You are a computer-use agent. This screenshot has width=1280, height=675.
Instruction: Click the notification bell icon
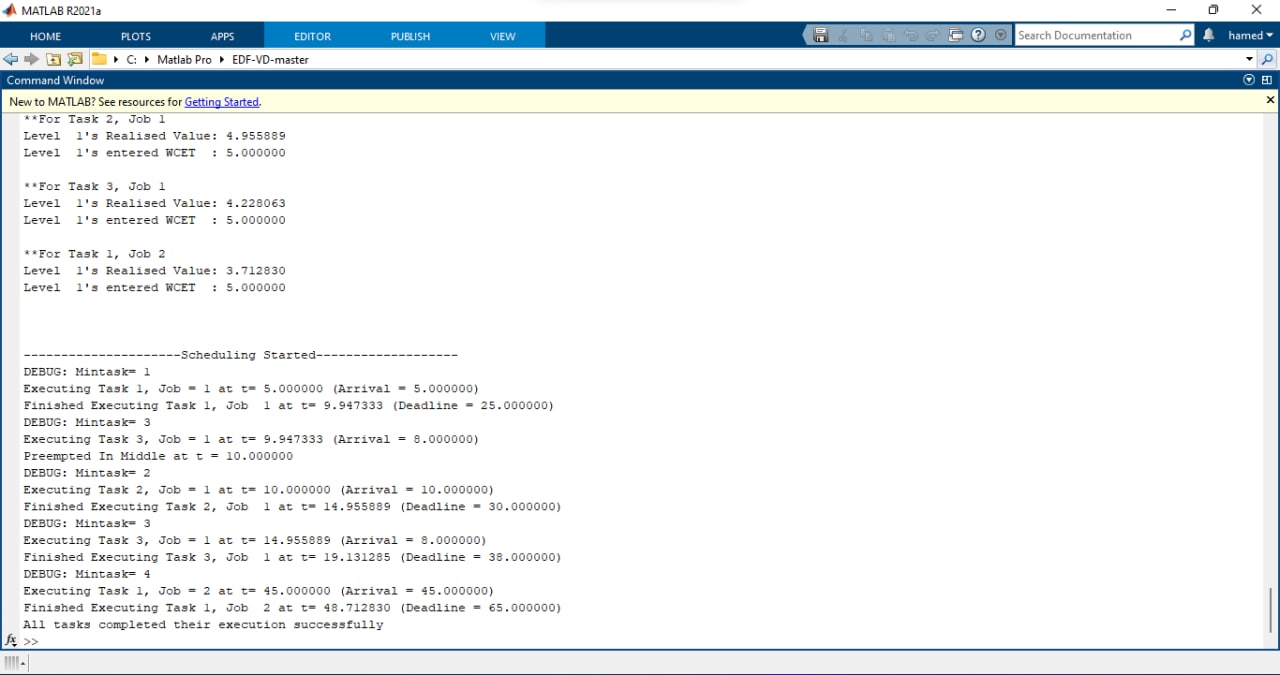1209,35
